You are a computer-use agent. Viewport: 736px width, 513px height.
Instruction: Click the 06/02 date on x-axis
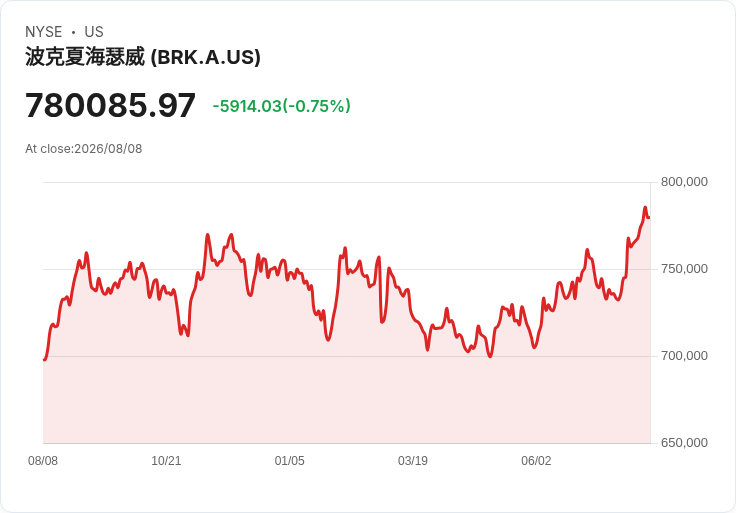pyautogui.click(x=536, y=461)
